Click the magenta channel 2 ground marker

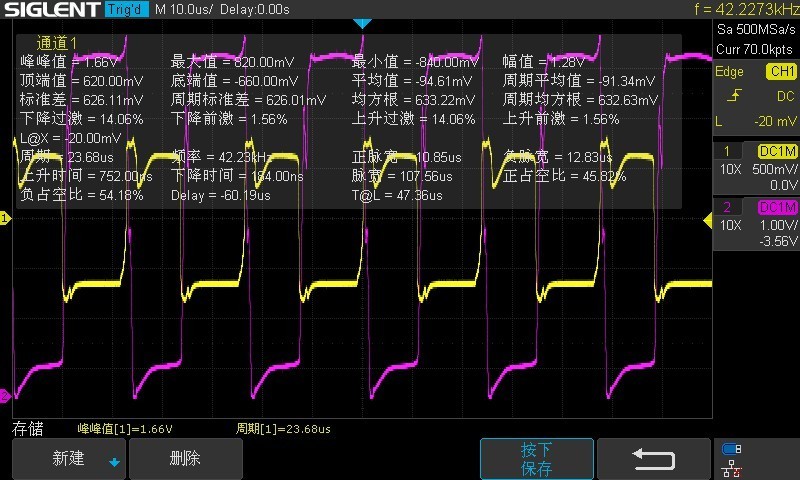click(5, 394)
